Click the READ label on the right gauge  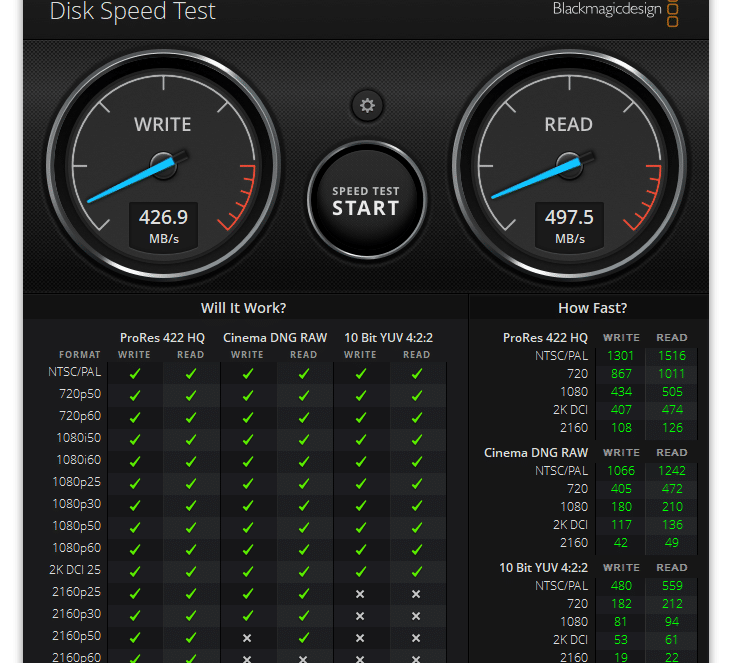(x=568, y=125)
